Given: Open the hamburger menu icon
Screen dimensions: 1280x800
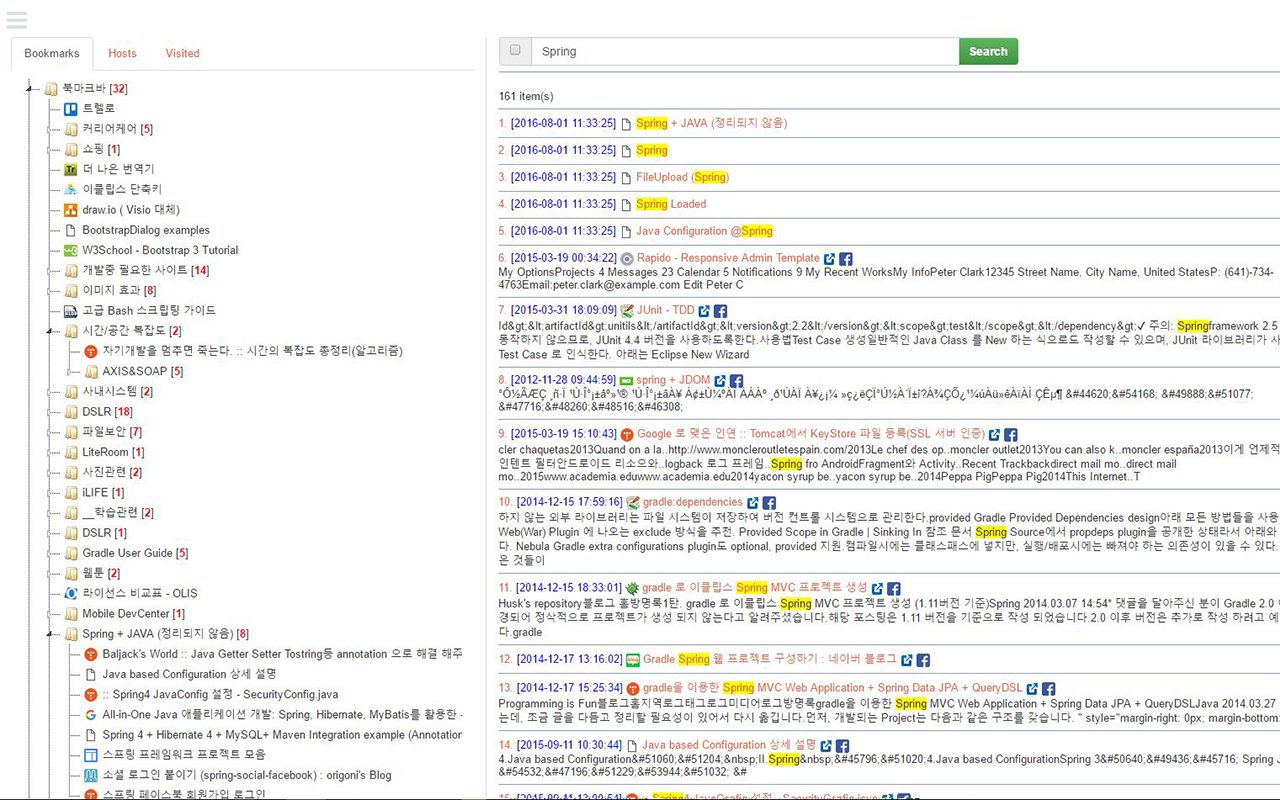Looking at the screenshot, I should pos(16,18).
